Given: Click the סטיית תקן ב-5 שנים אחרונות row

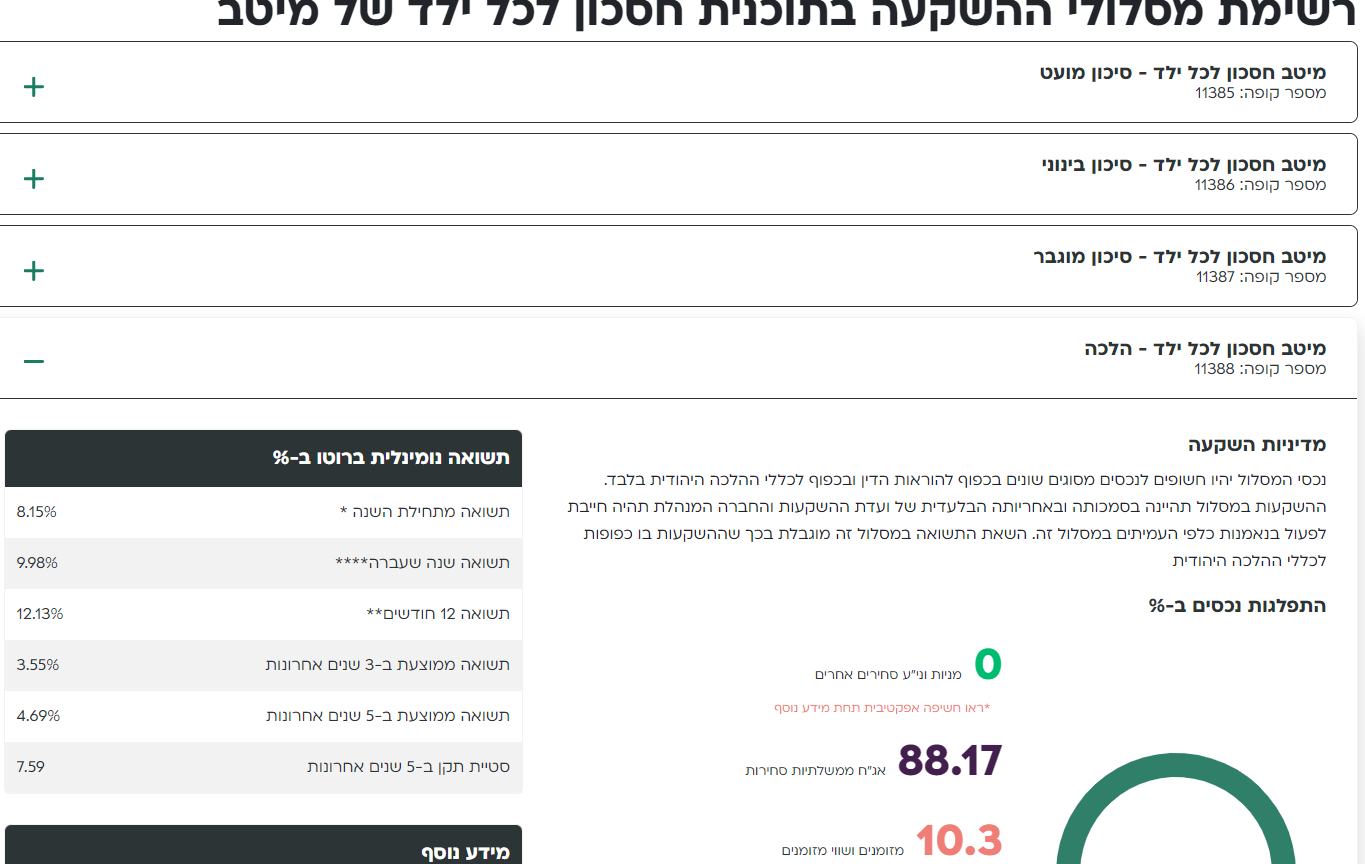Looking at the screenshot, I should click(264, 767).
